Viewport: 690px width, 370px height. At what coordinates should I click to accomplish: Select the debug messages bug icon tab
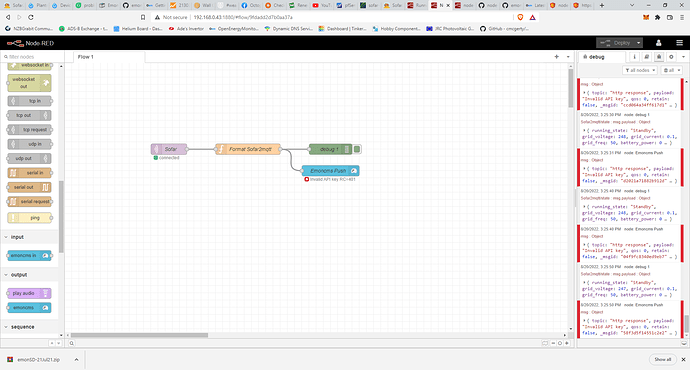(x=659, y=57)
